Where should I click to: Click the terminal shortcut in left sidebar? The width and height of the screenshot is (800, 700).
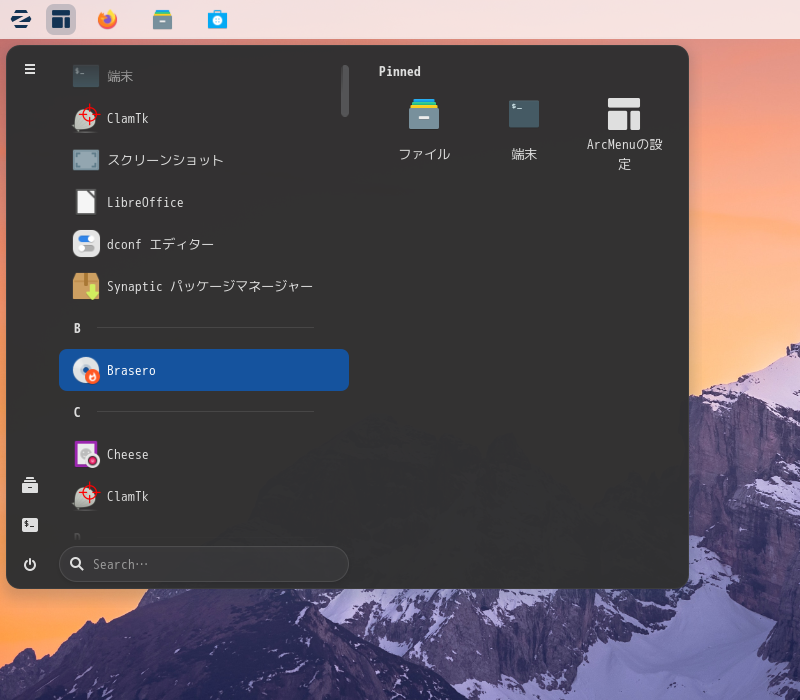(30, 525)
